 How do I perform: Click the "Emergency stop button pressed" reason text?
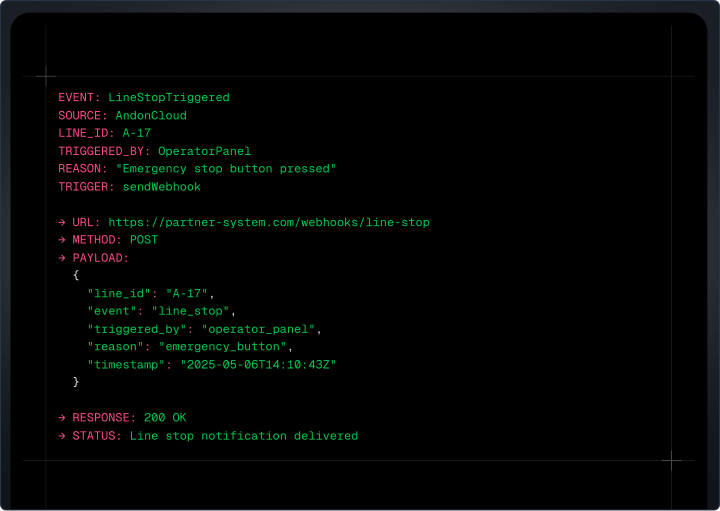[x=226, y=169]
